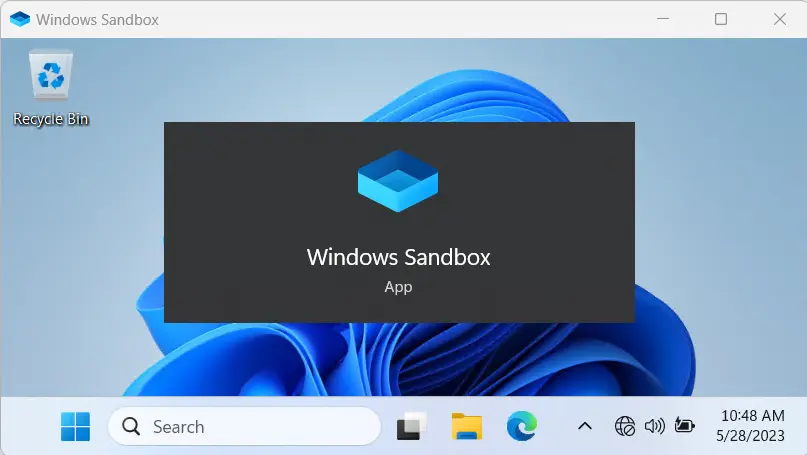This screenshot has height=455, width=807.
Task: Click the taskbar Search box
Action: (244, 427)
